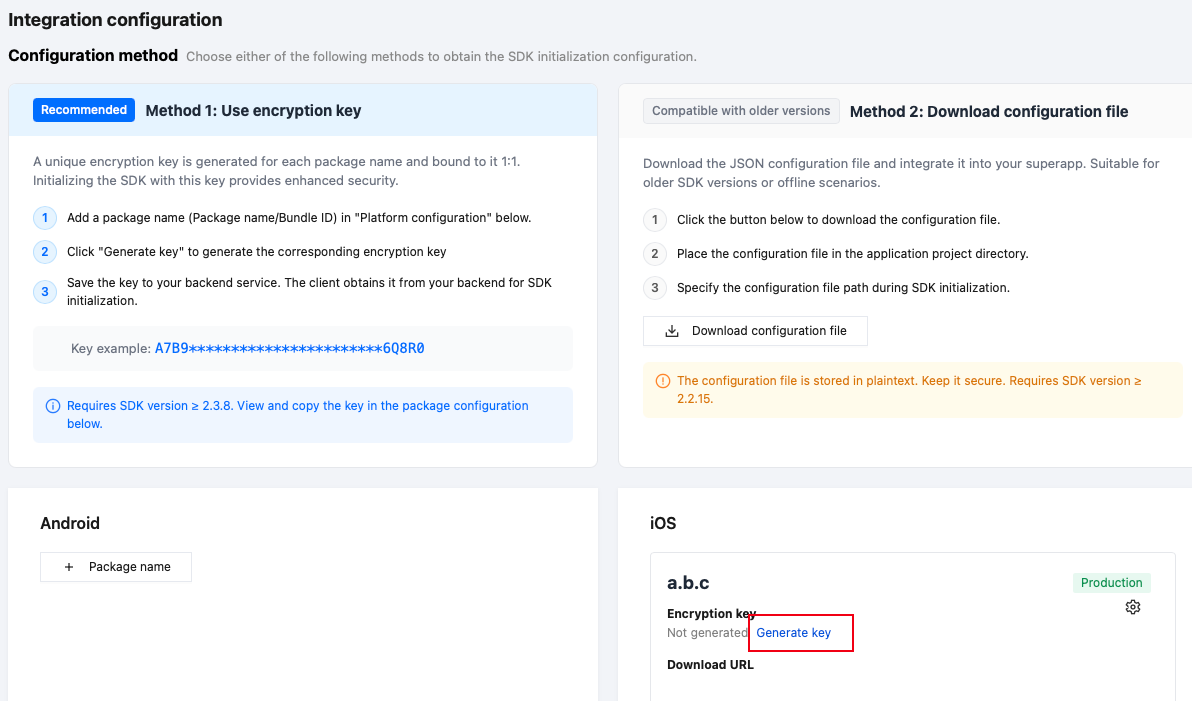Download the configuration file
The height and width of the screenshot is (701, 1192).
coord(755,331)
